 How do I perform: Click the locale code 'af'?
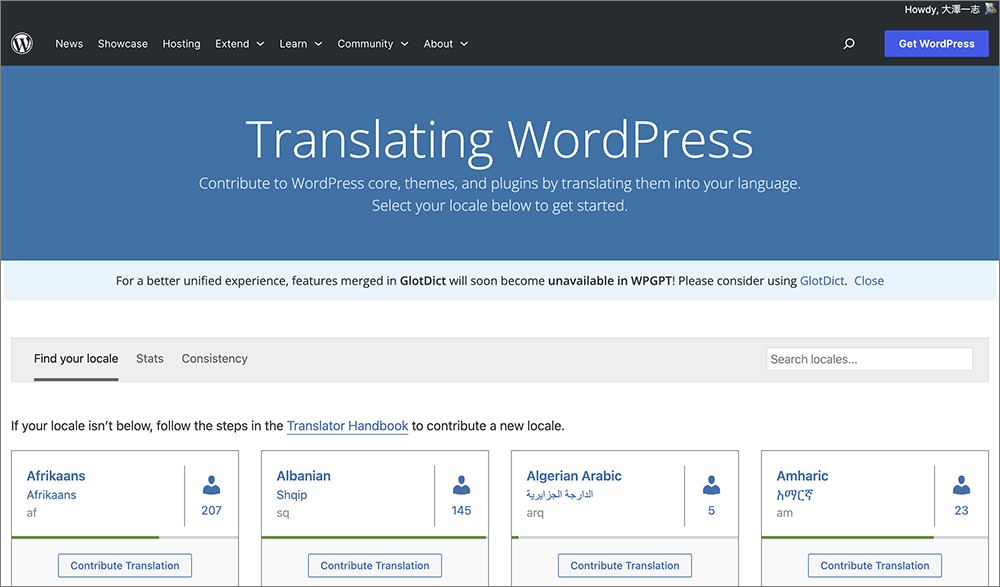tap(32, 512)
